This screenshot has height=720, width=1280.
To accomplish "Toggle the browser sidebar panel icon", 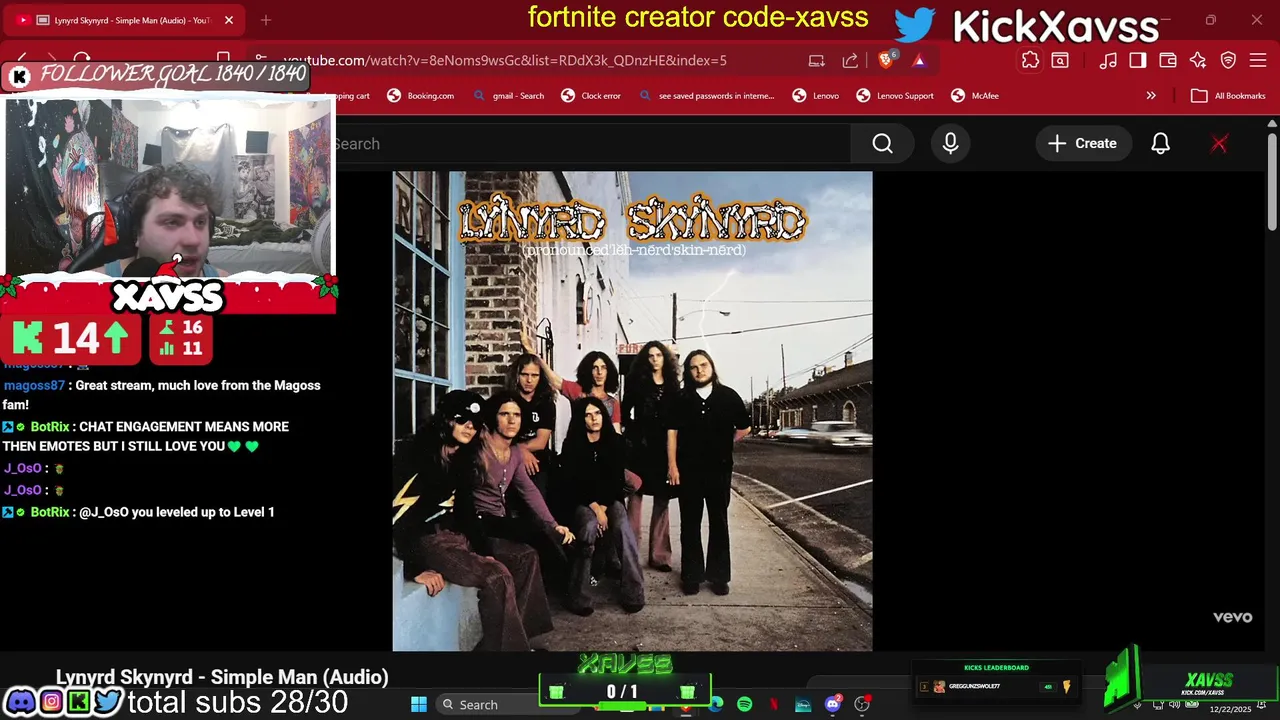I will 1138,60.
